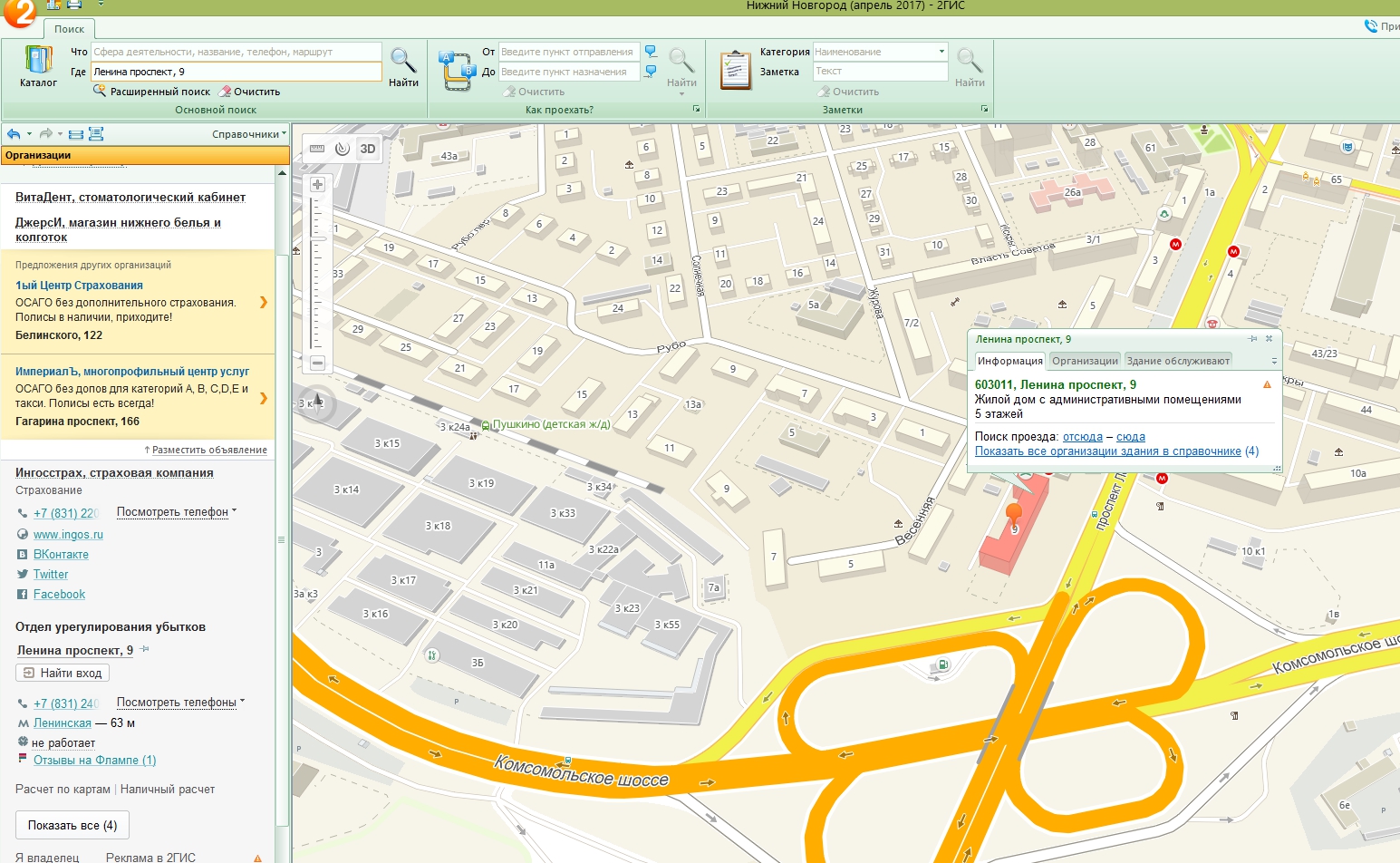Viewport: 1400px width, 863px height.
Task: Switch to Информация tab in popup
Action: (x=1009, y=361)
